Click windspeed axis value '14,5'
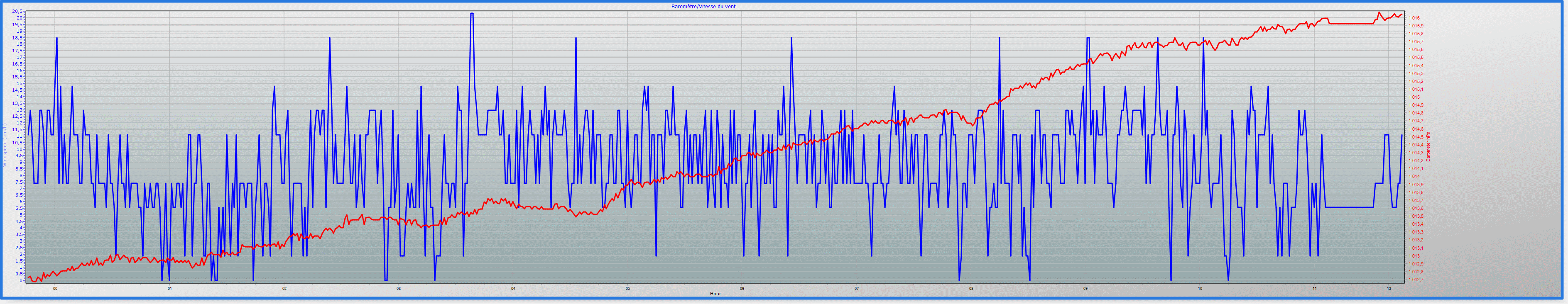1568x304 pixels. [x=18, y=90]
